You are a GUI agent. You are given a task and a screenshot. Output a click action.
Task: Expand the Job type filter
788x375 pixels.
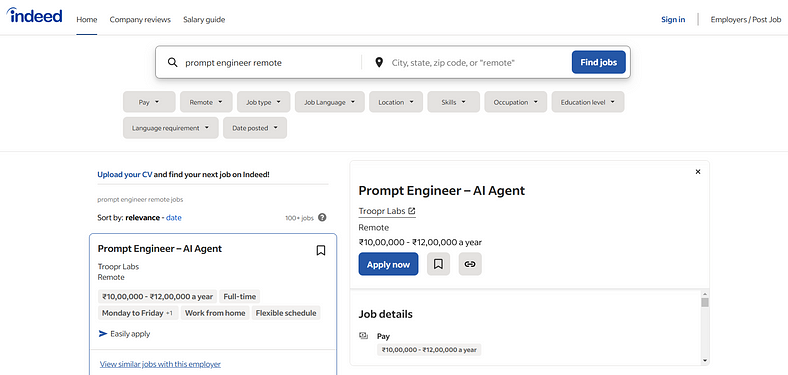coord(263,102)
